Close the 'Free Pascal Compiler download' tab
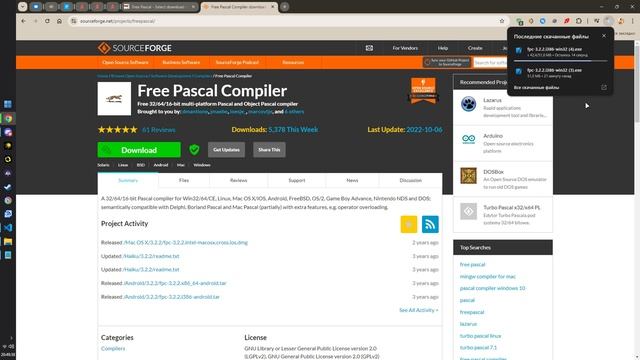The width and height of the screenshot is (640, 360). [273, 7]
